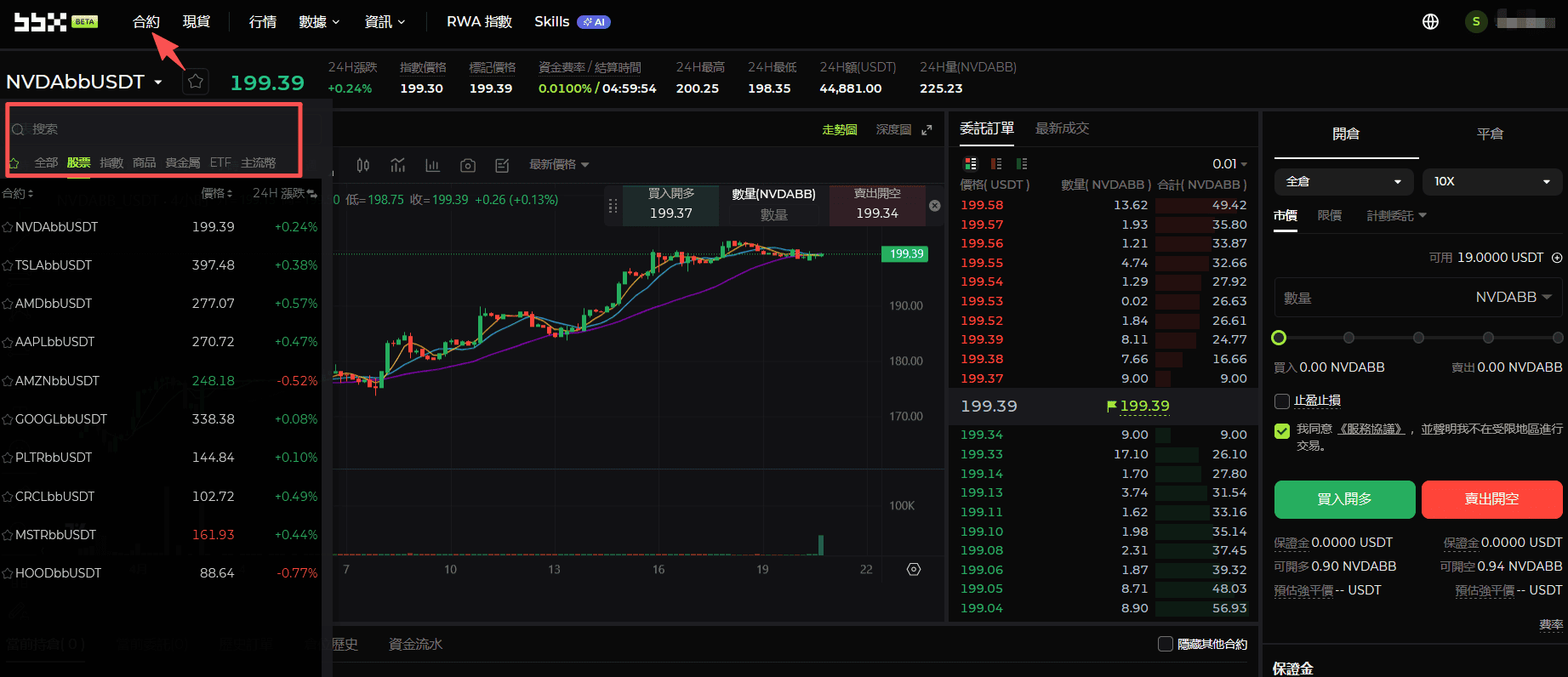
Task: Click the red 賣出開空 button
Action: 1492,500
